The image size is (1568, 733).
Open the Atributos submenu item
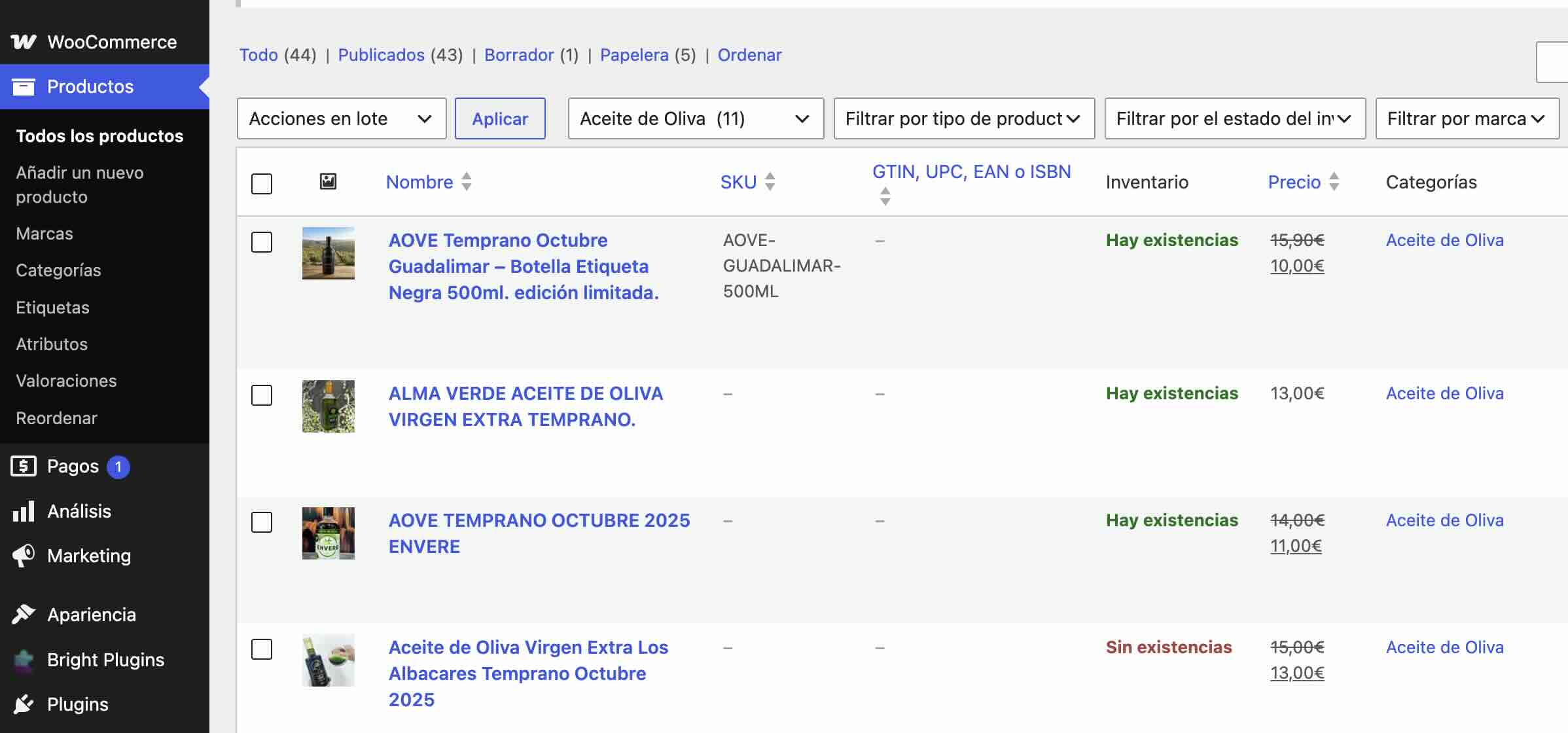pos(52,344)
